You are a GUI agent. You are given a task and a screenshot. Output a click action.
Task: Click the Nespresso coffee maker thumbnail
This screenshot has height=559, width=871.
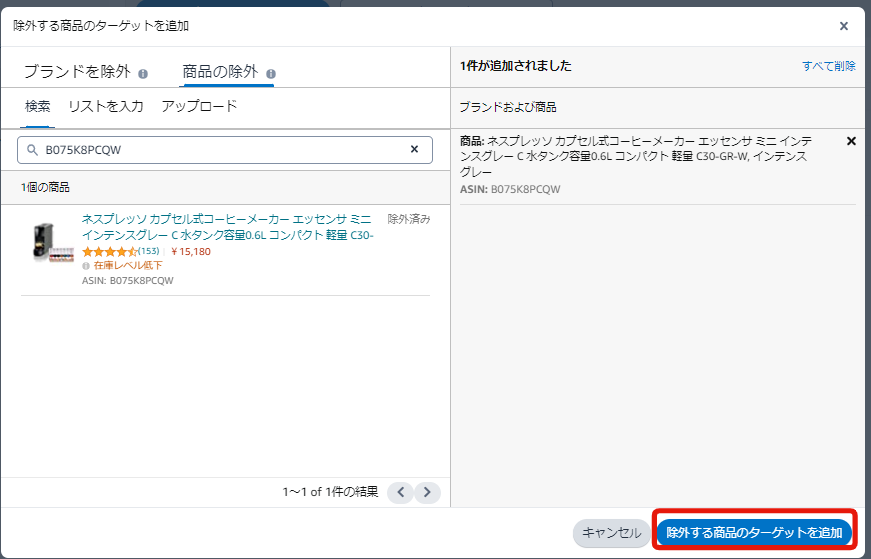tap(47, 243)
